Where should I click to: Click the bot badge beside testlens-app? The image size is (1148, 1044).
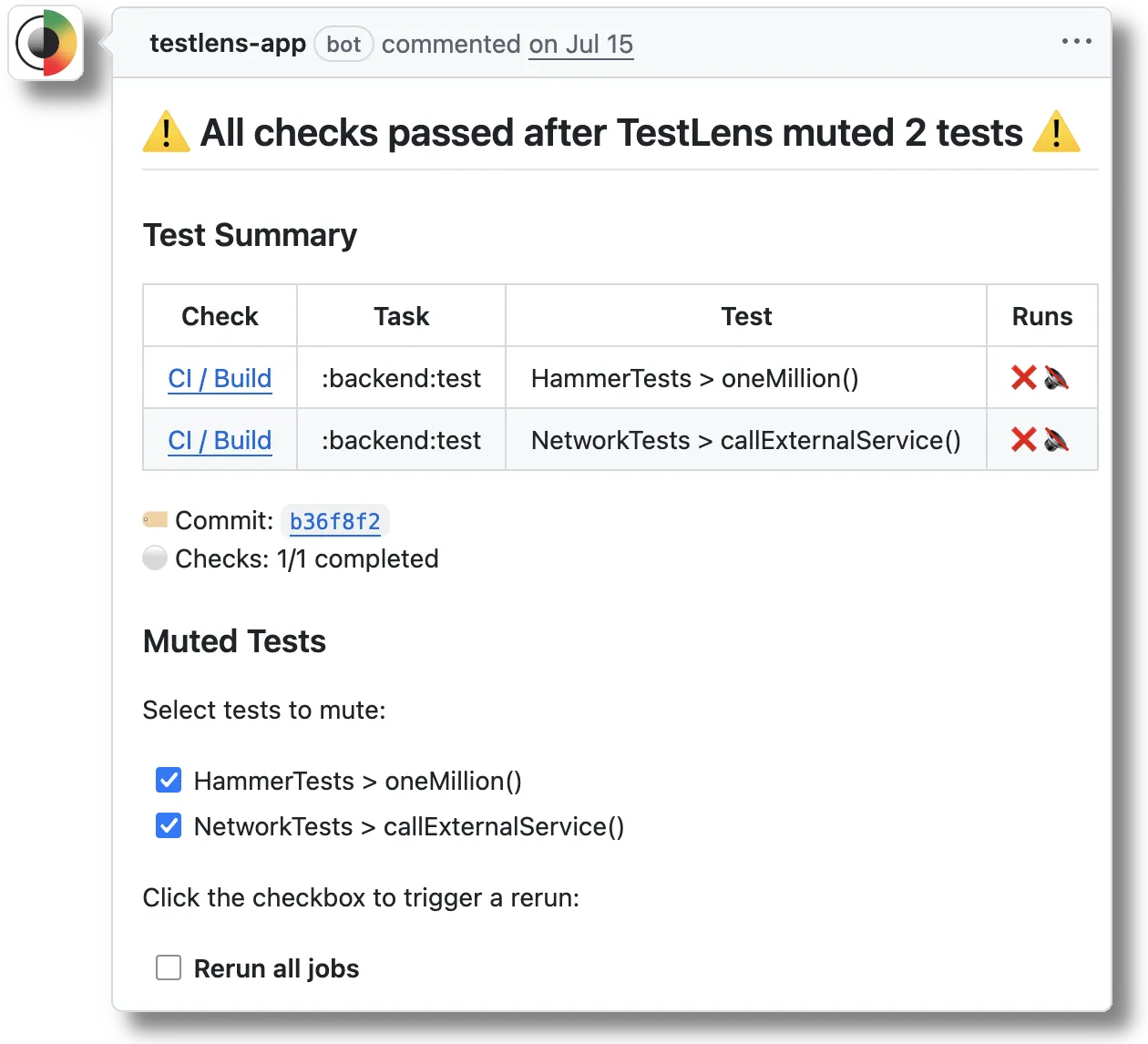[343, 44]
